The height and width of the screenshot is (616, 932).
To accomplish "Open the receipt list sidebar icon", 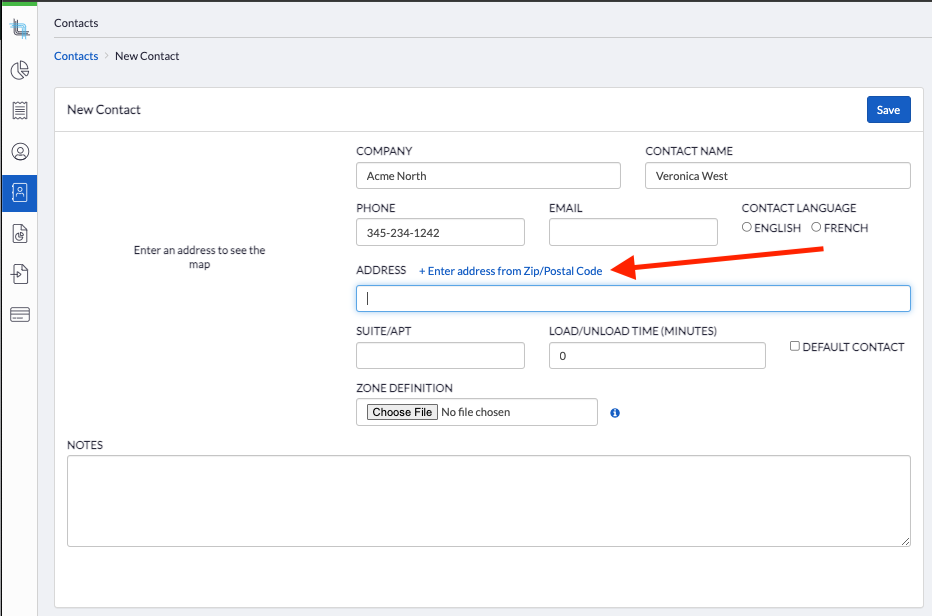I will 20,111.
